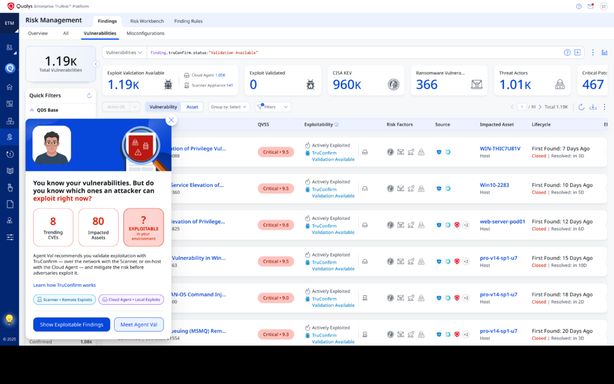This screenshot has height=384, width=614.
Task: Download the findings list
Action: click(x=593, y=107)
